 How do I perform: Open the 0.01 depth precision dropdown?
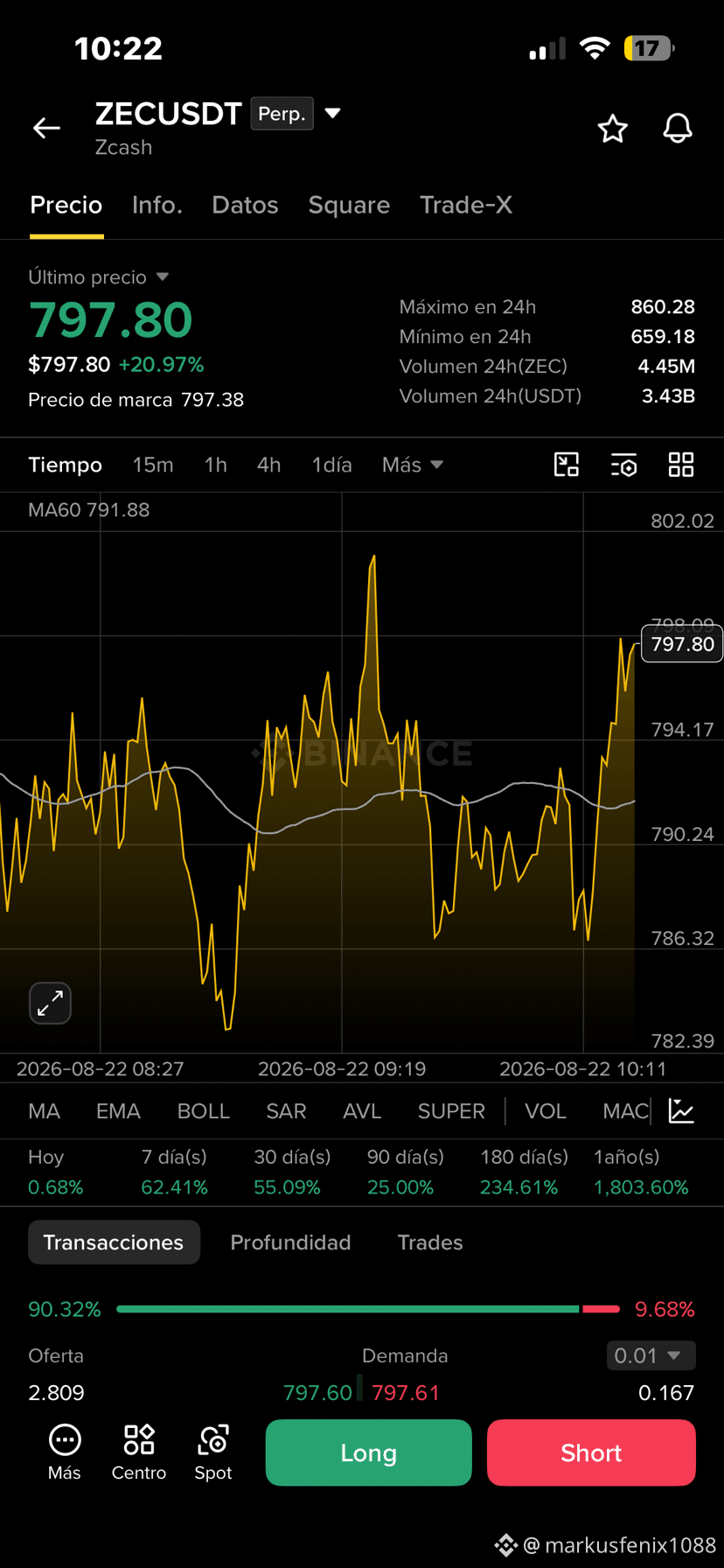651,1355
